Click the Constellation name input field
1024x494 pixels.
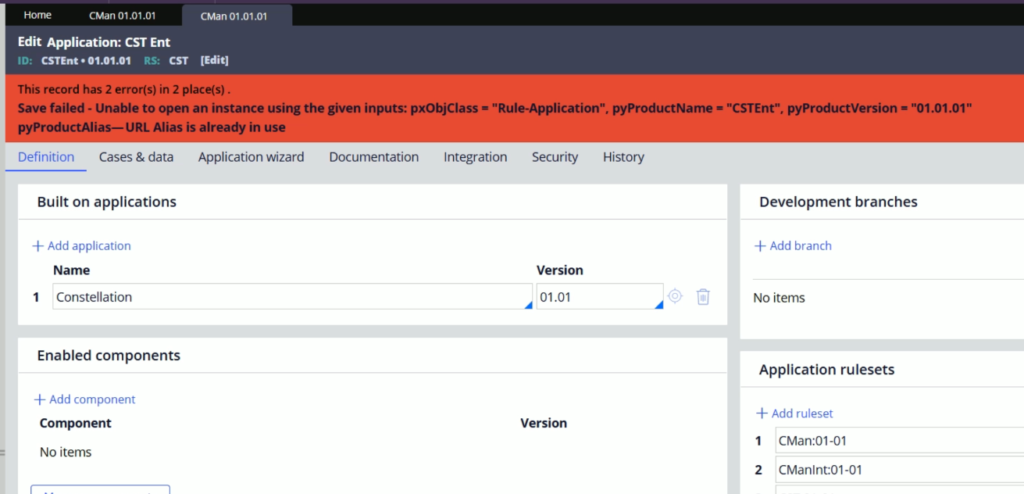coord(292,297)
